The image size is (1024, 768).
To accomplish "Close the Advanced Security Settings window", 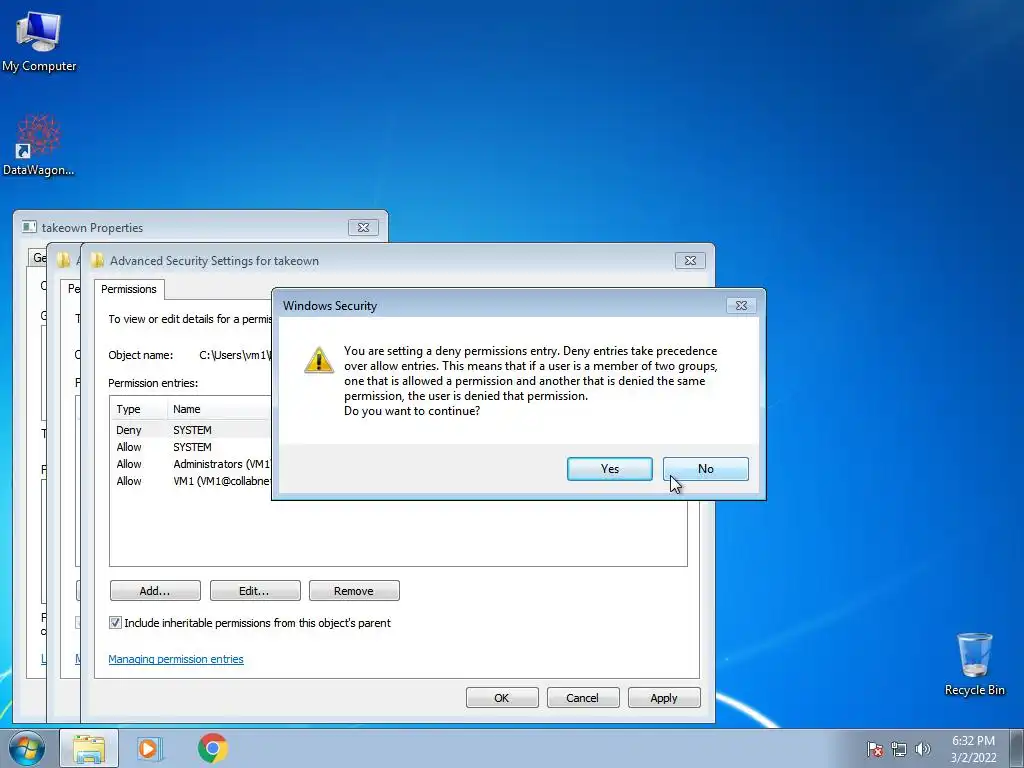I will tap(690, 261).
